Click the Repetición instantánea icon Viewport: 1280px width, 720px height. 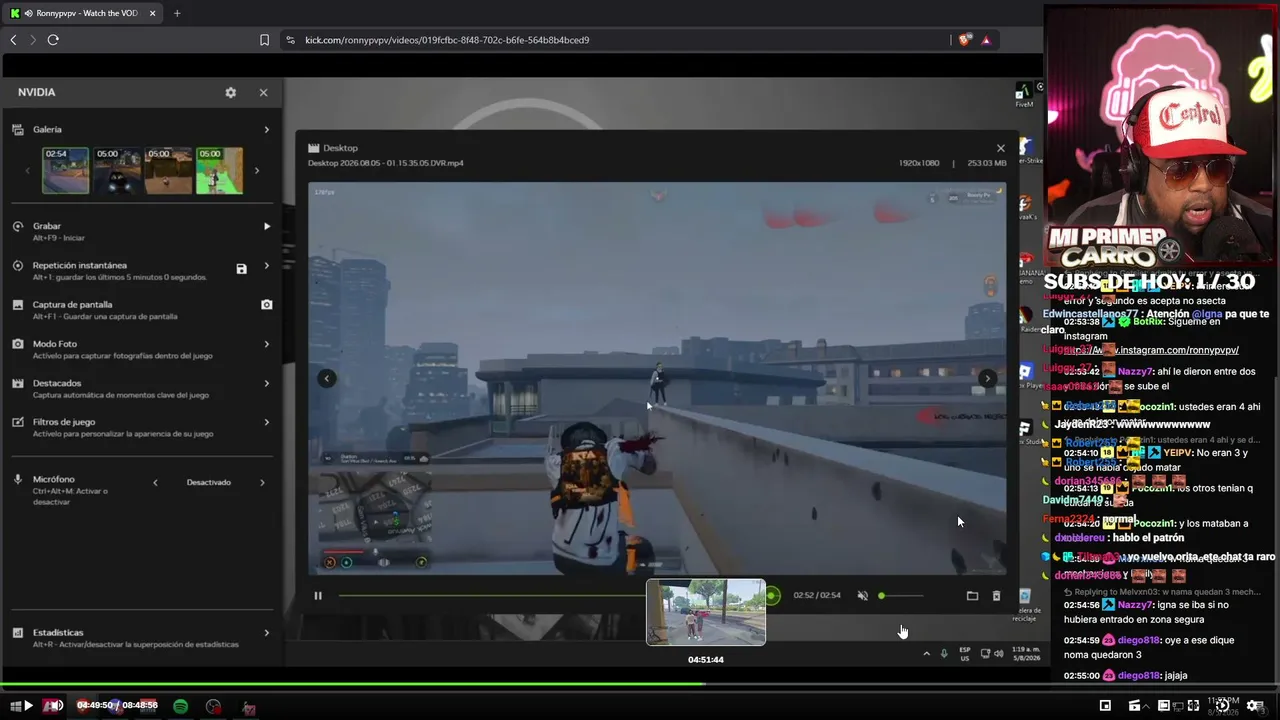pyautogui.click(x=18, y=265)
